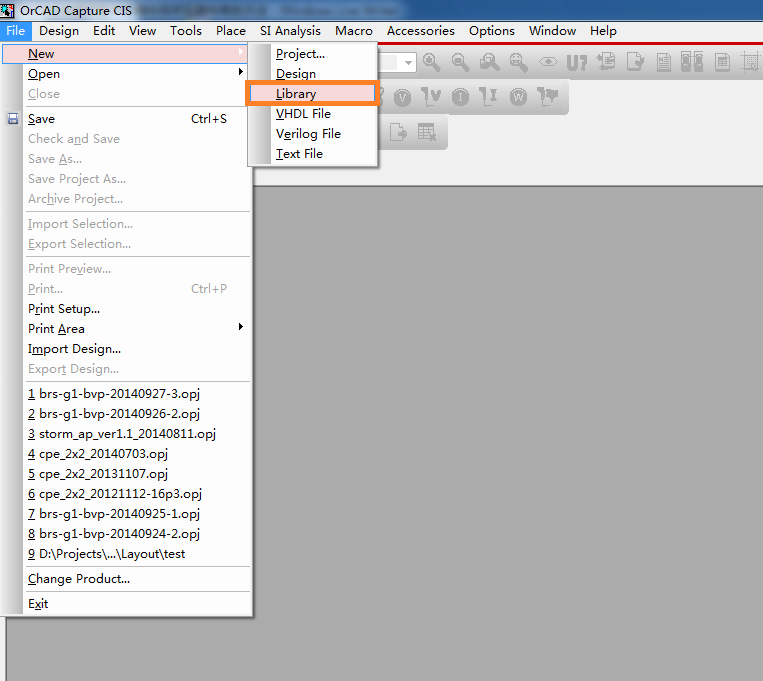Choose Project... from the New submenu
This screenshot has width=763, height=681.
[313, 54]
